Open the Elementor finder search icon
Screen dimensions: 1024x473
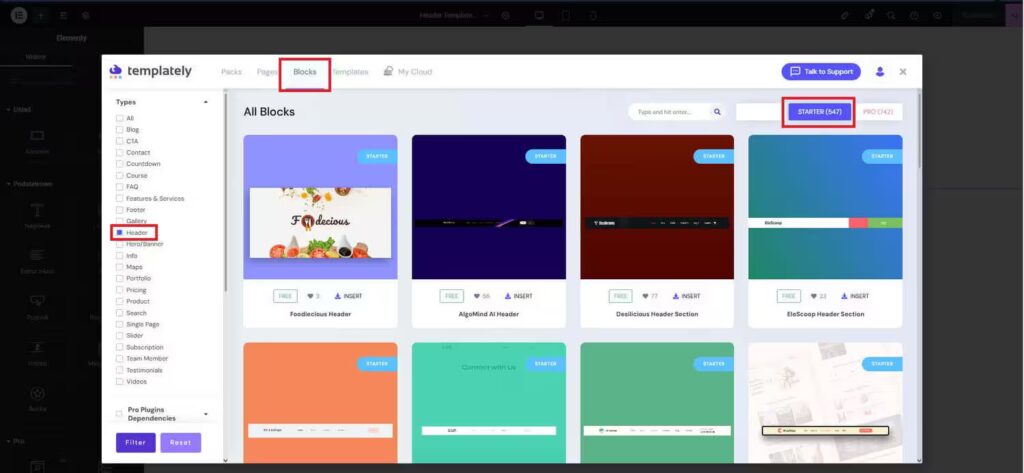coord(891,15)
